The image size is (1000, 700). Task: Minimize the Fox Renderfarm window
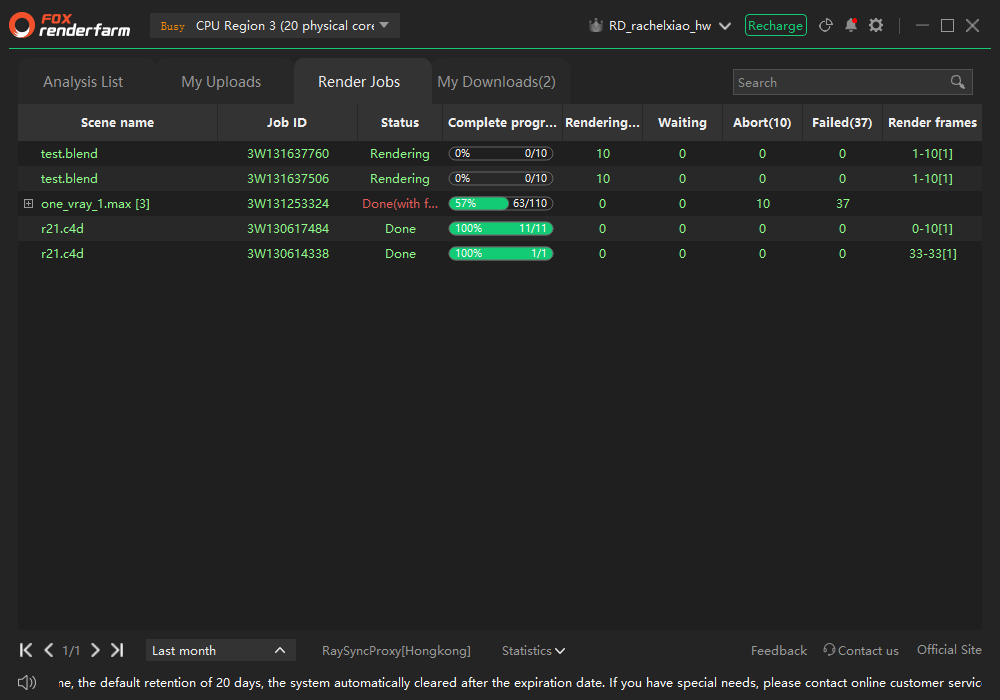coord(922,26)
